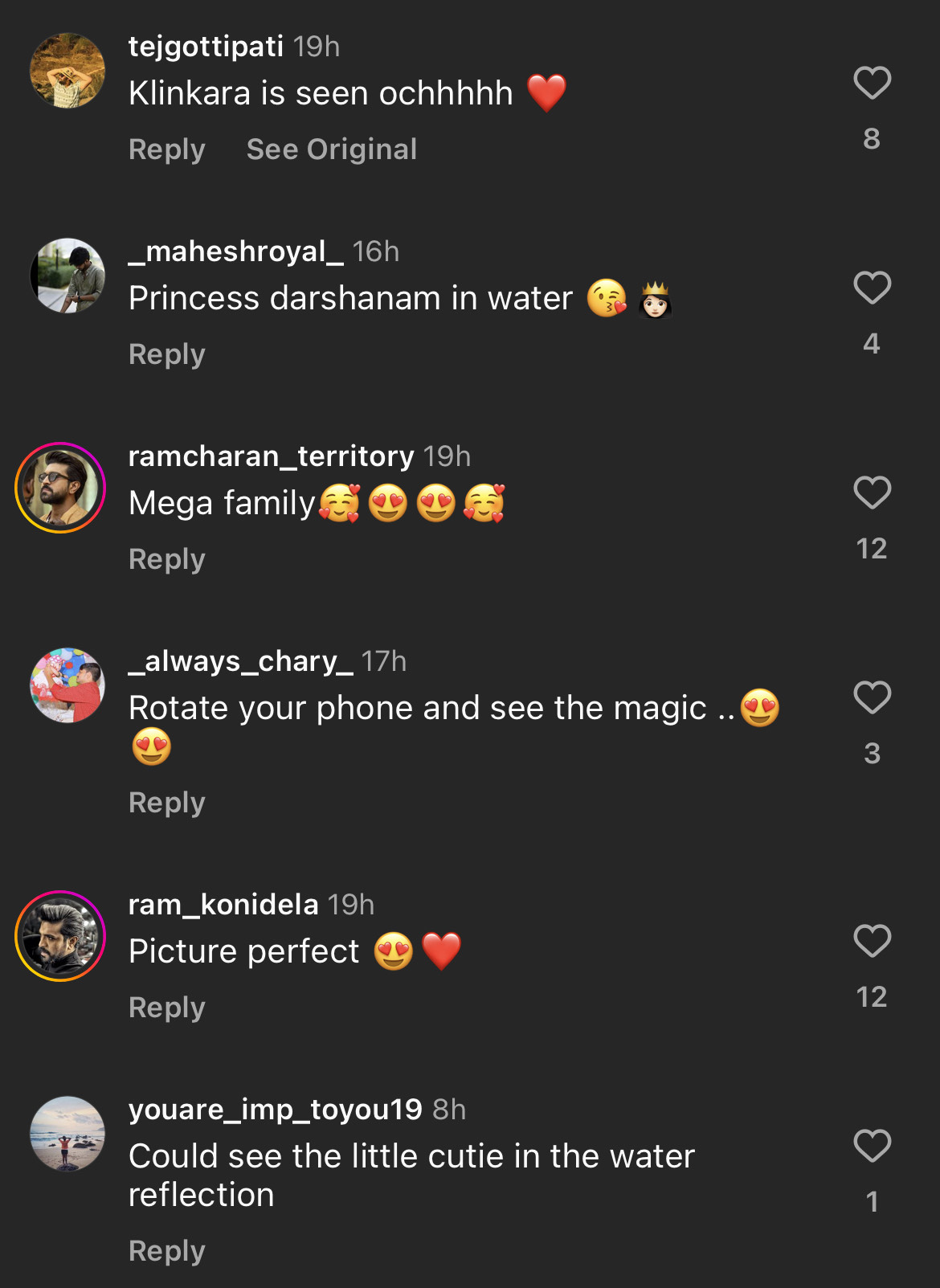Viewport: 940px width, 1288px height.
Task: View ramcharan_territory's story ring avatar
Action: [60, 488]
